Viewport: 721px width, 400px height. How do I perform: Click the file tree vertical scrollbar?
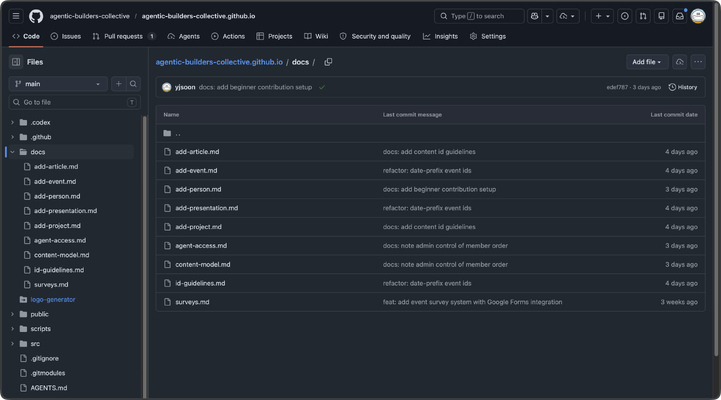point(145,255)
